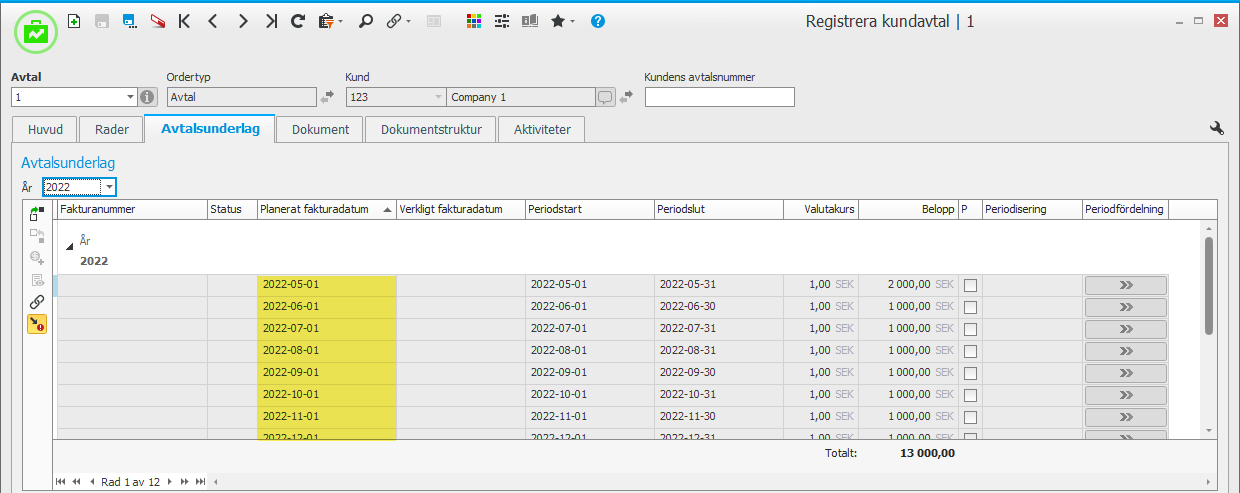Click the wrench settings icon
Viewport: 1240px width, 493px height.
coord(1217,128)
